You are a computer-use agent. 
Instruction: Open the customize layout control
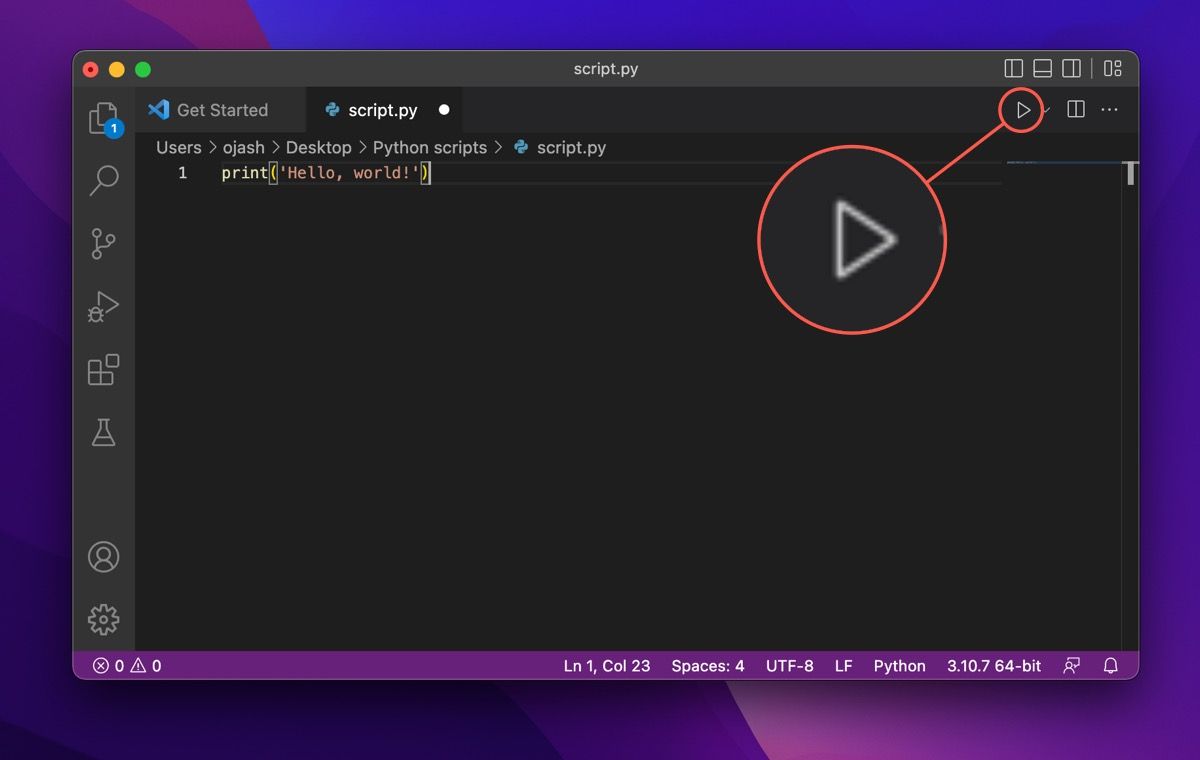pos(1112,68)
